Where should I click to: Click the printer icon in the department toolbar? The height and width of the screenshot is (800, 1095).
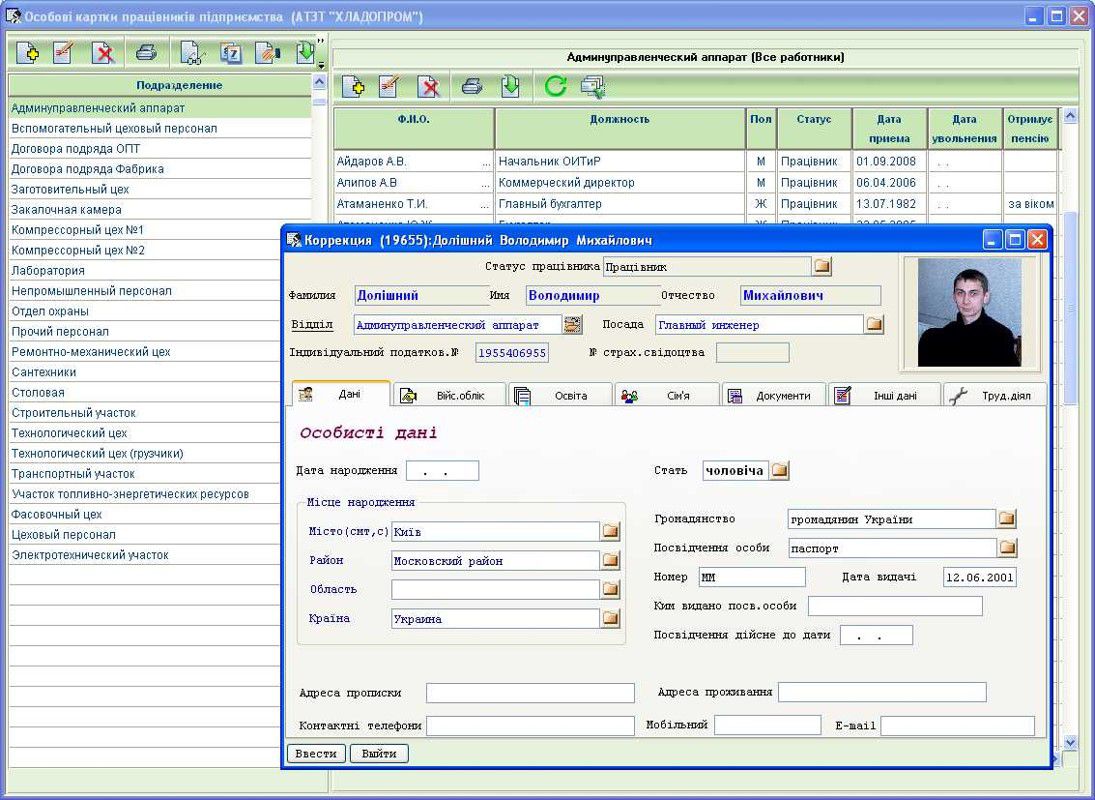click(146, 53)
